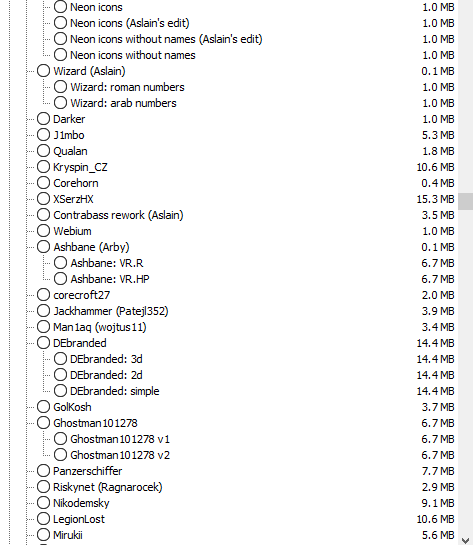Select radio button for Neon icons without names
Viewport: 473px width, 545px height.
pos(60,55)
